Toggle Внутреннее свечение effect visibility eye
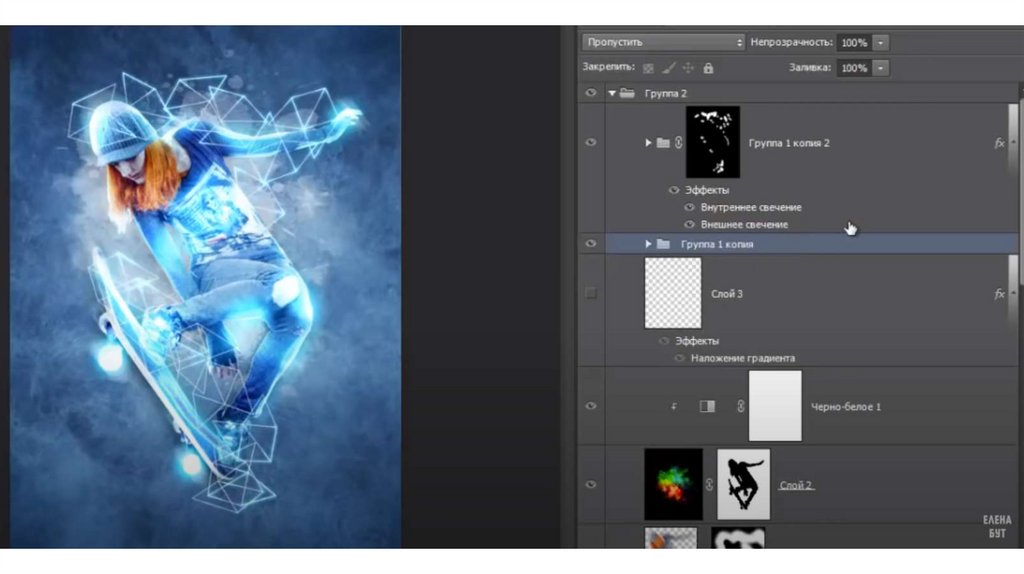 point(689,207)
